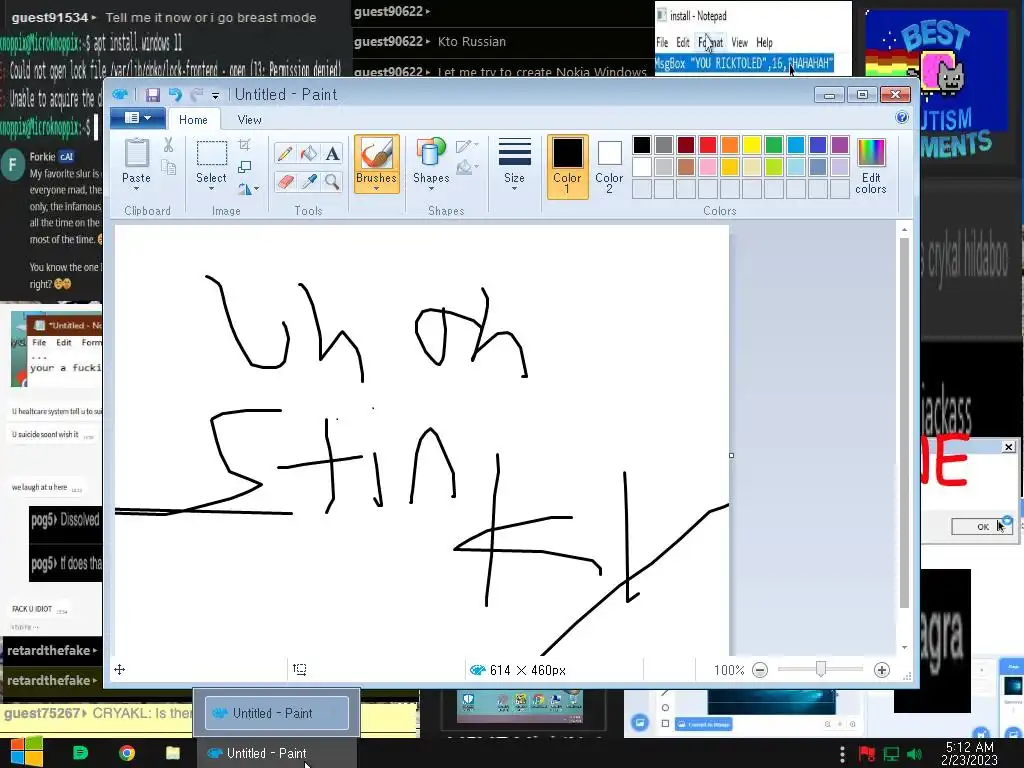
Task: Click Untitled - Paint taskbar button
Action: [277, 753]
